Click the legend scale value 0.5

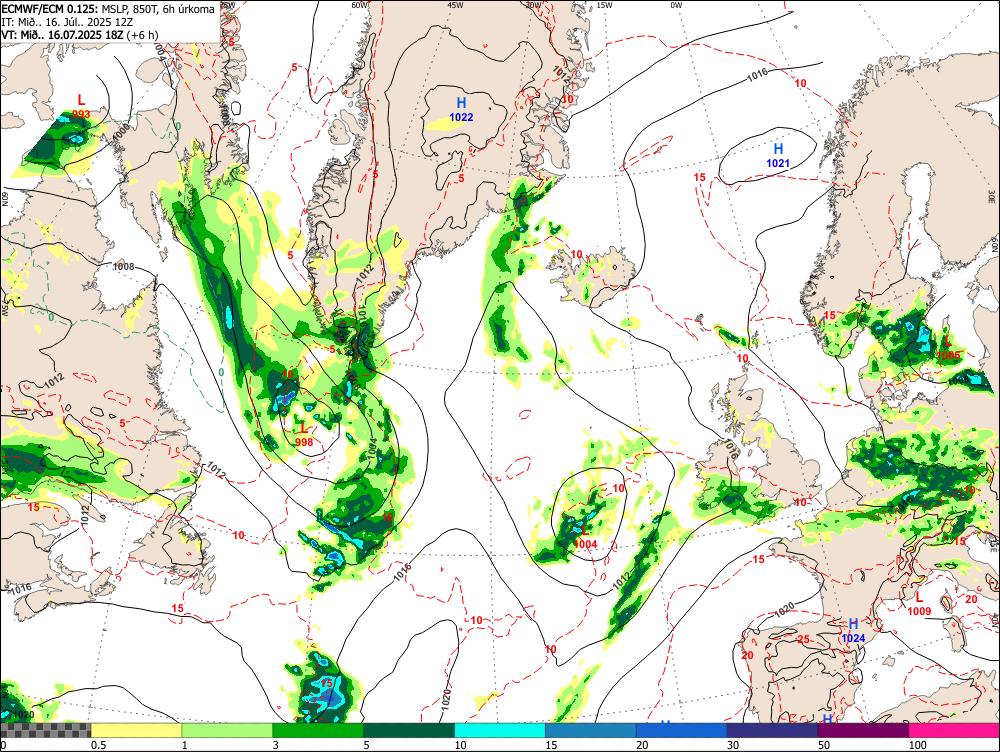point(98,745)
